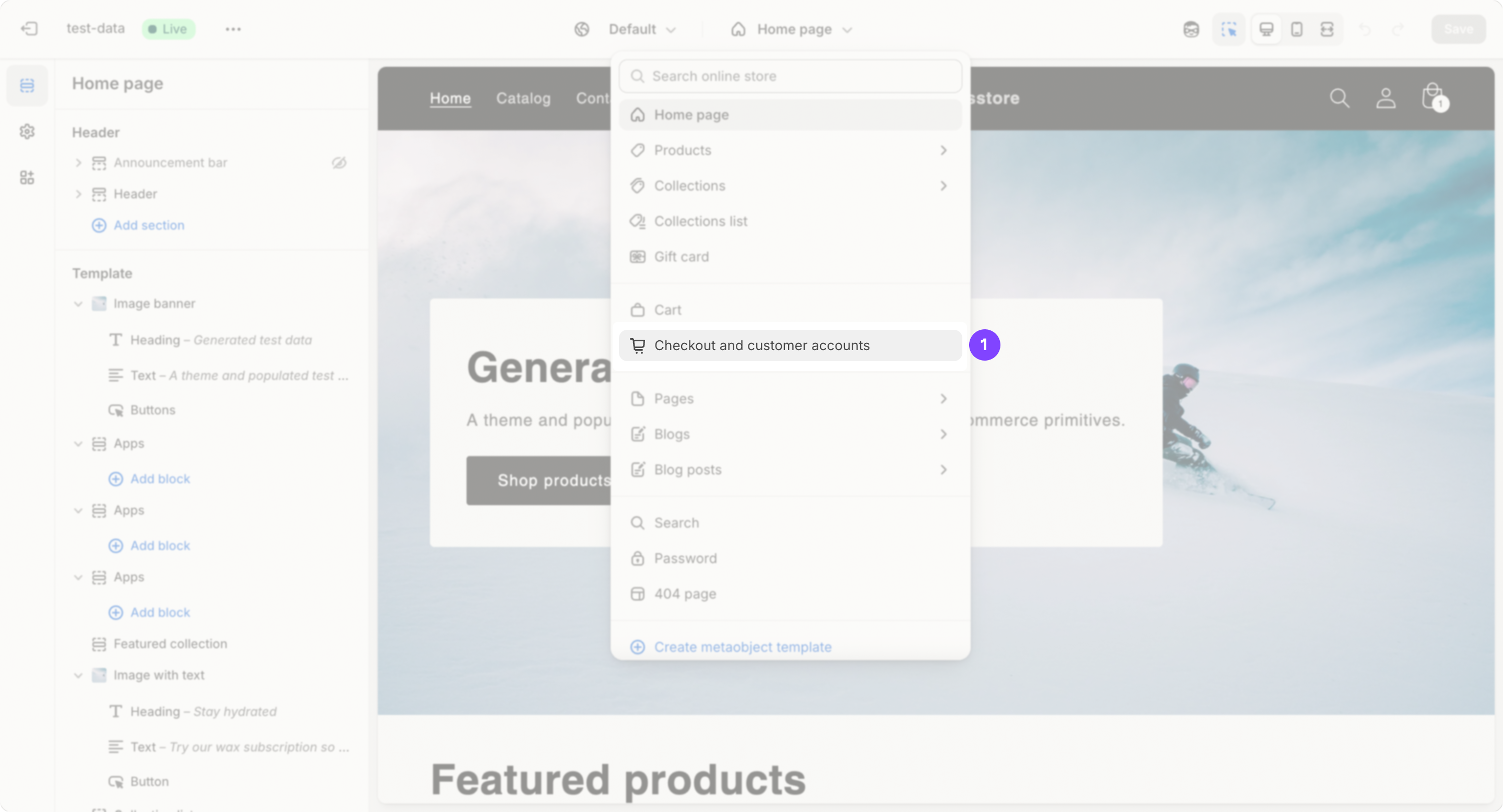Open Pages templates submenu
1503x812 pixels.
coord(790,398)
